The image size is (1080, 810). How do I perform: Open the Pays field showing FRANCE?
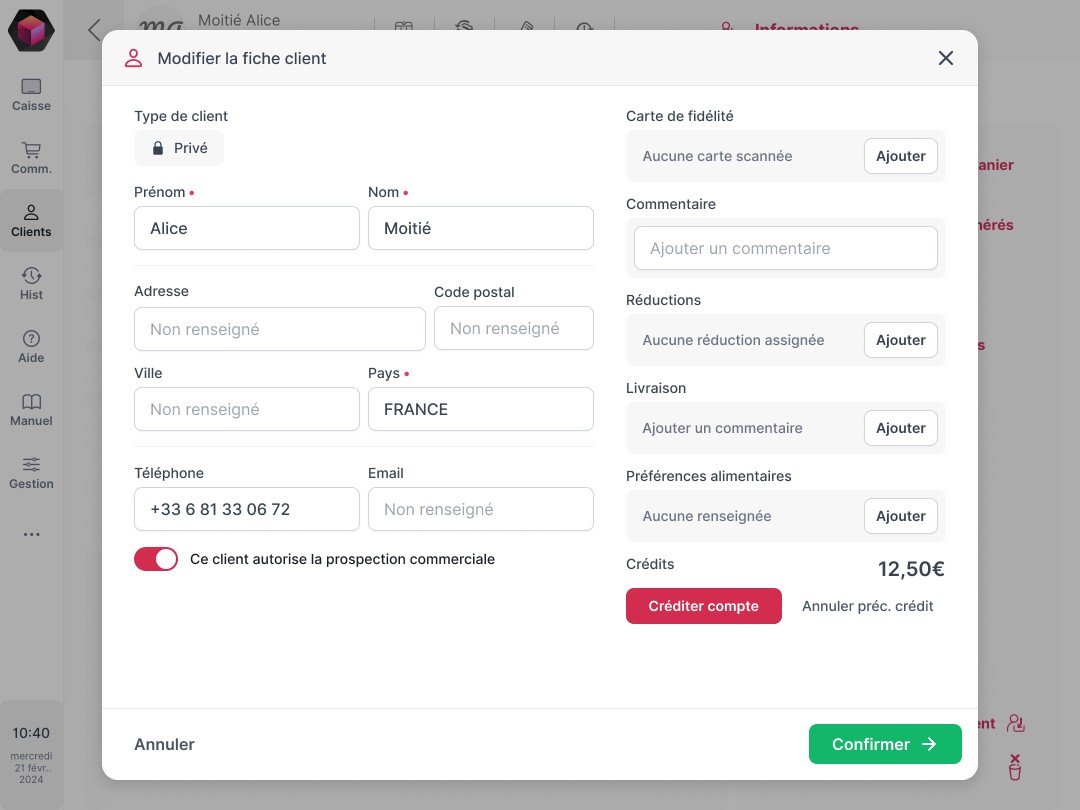pos(481,409)
